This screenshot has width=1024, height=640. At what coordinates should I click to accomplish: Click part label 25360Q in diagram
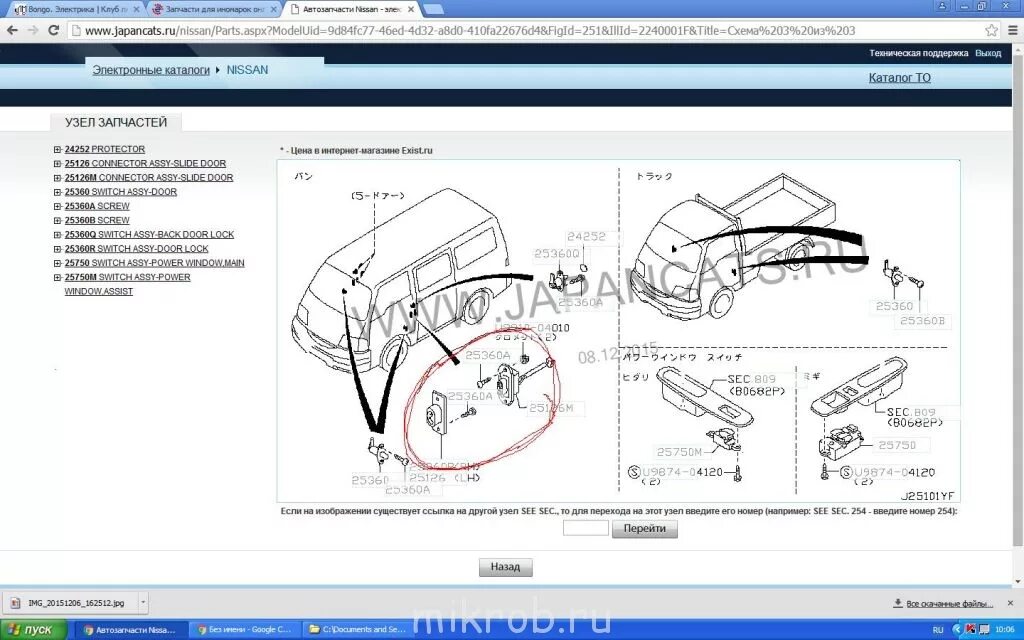(556, 253)
